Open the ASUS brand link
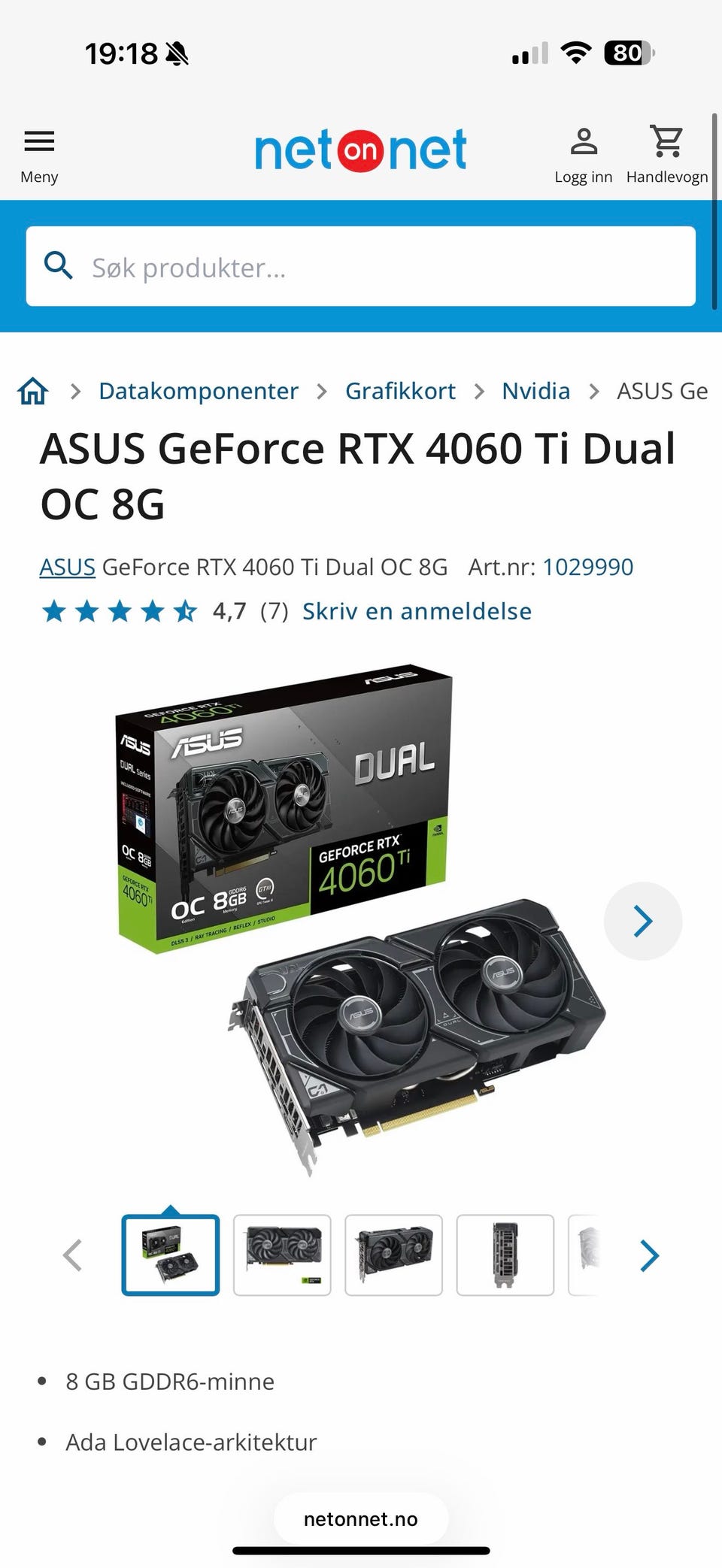The image size is (722, 1568). click(x=67, y=567)
